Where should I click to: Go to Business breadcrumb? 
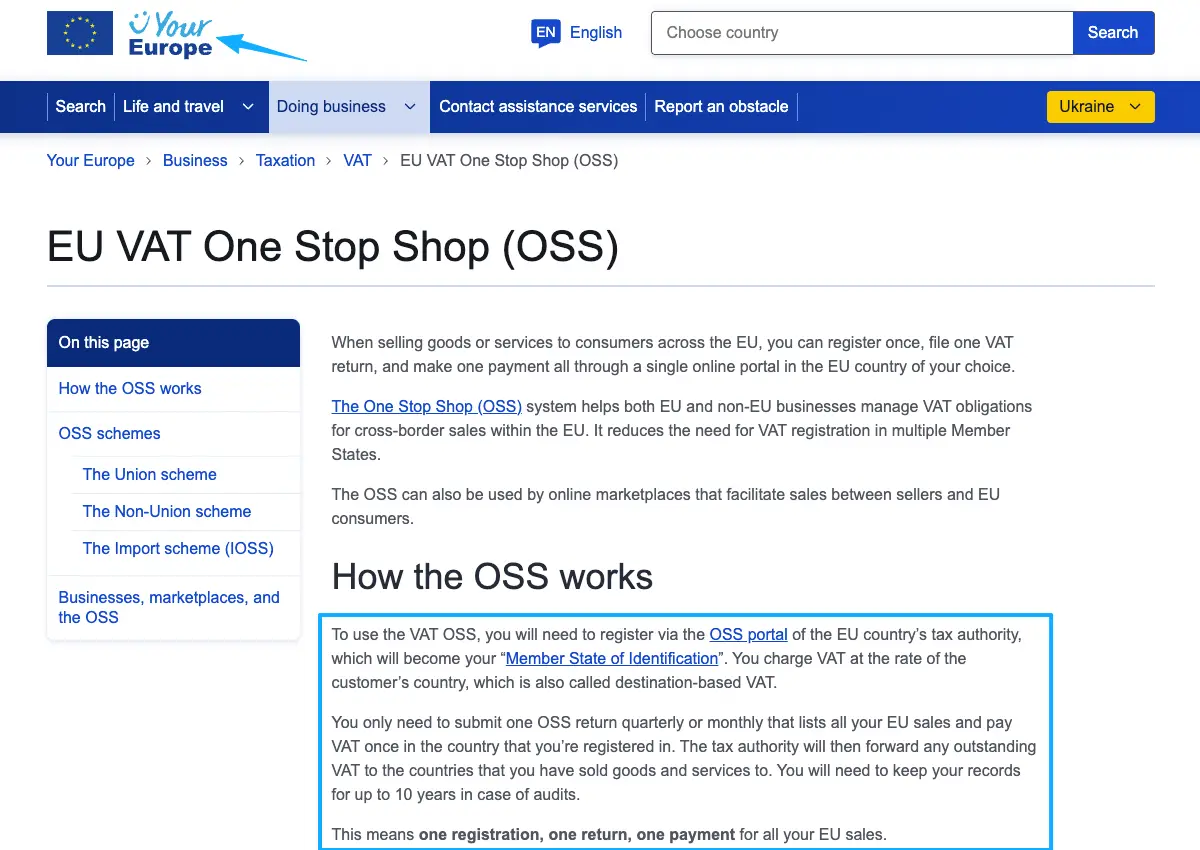(x=195, y=160)
